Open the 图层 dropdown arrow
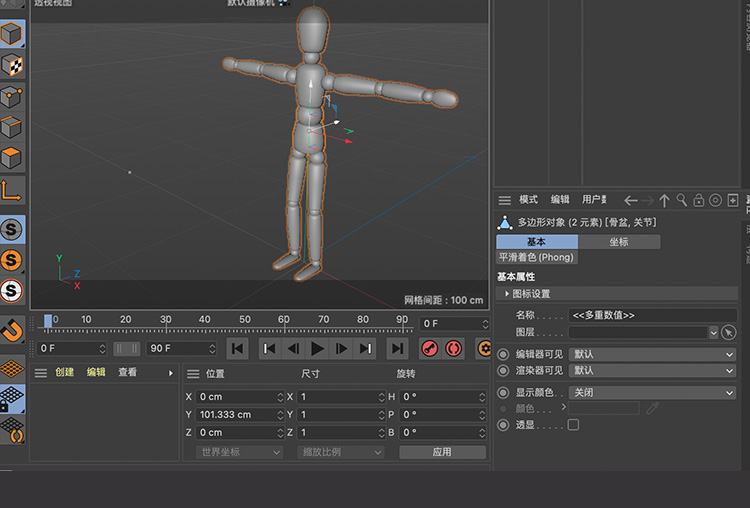750x508 pixels. point(714,332)
